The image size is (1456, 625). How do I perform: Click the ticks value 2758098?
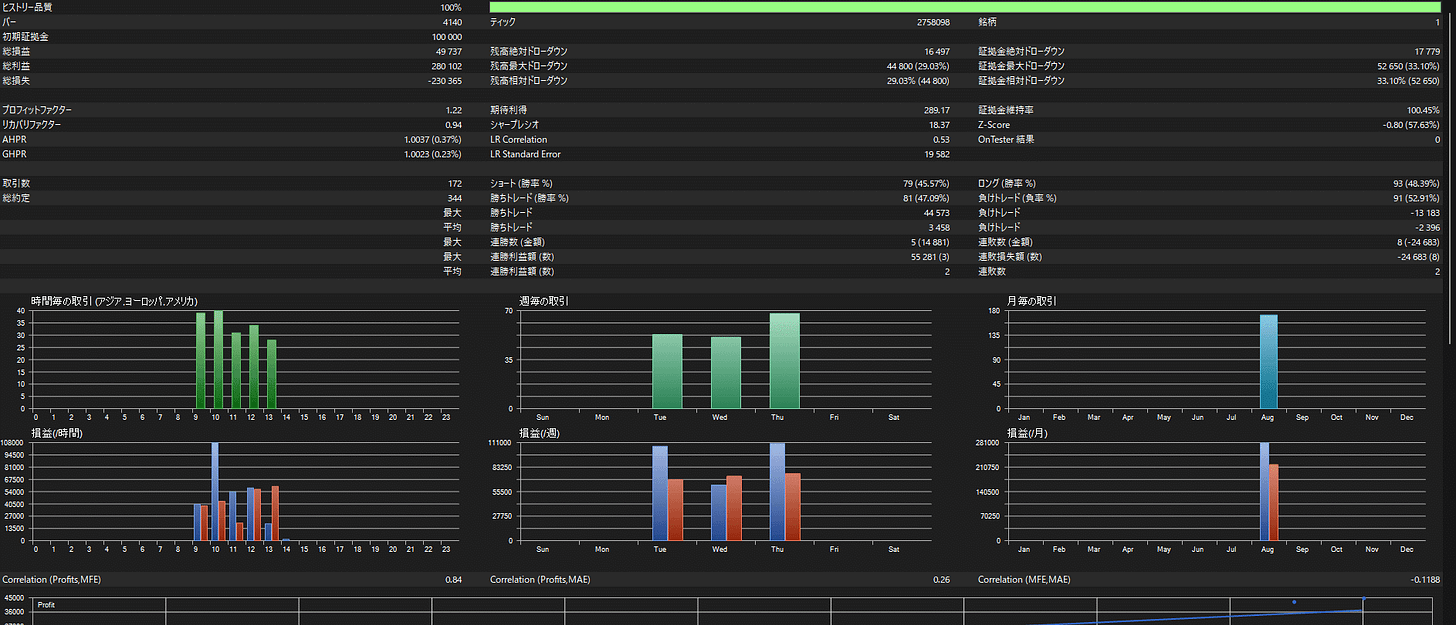tap(933, 22)
